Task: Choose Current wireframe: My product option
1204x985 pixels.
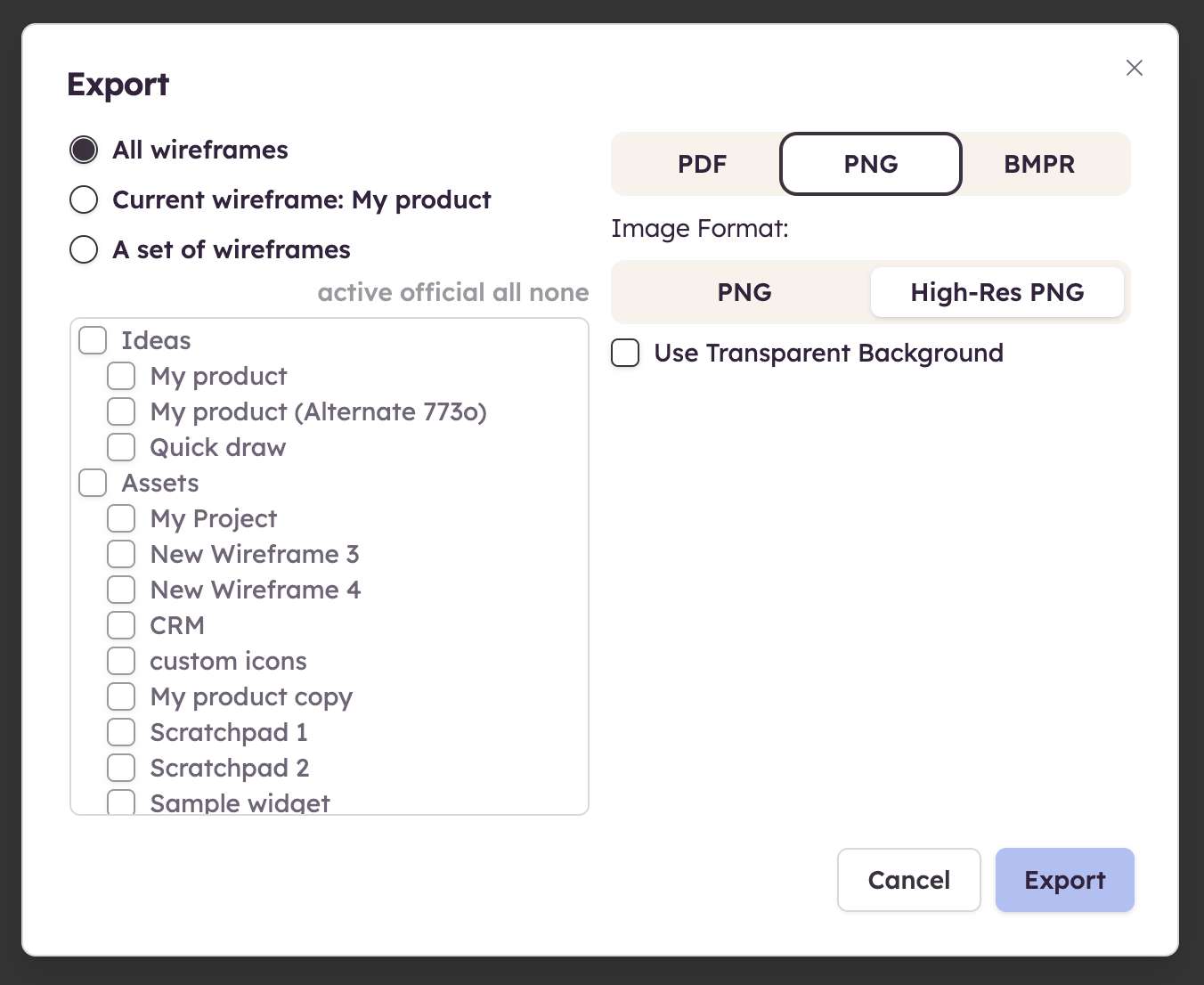Action: coord(84,199)
